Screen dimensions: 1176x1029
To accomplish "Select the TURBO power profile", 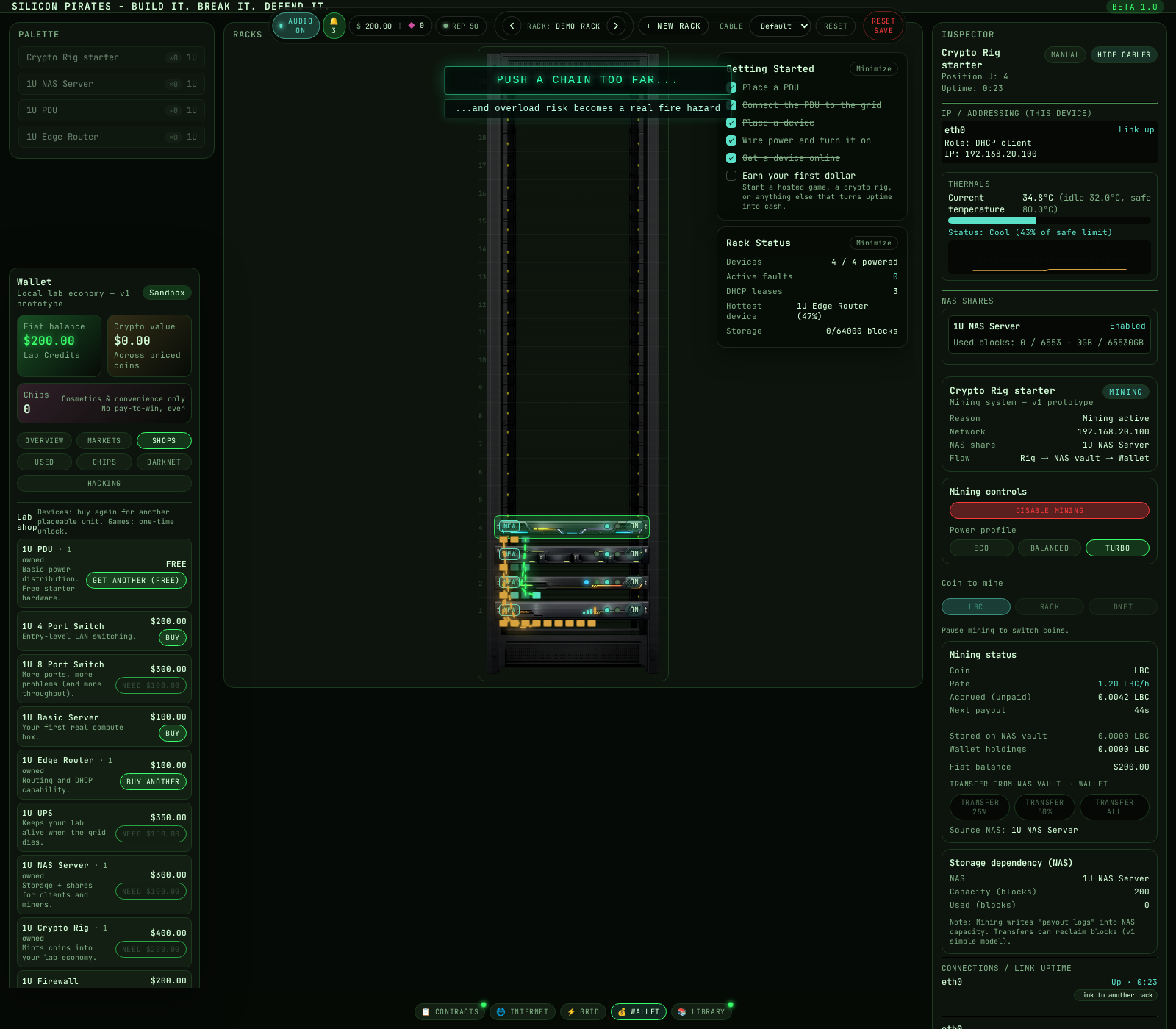I will pyautogui.click(x=1117, y=548).
